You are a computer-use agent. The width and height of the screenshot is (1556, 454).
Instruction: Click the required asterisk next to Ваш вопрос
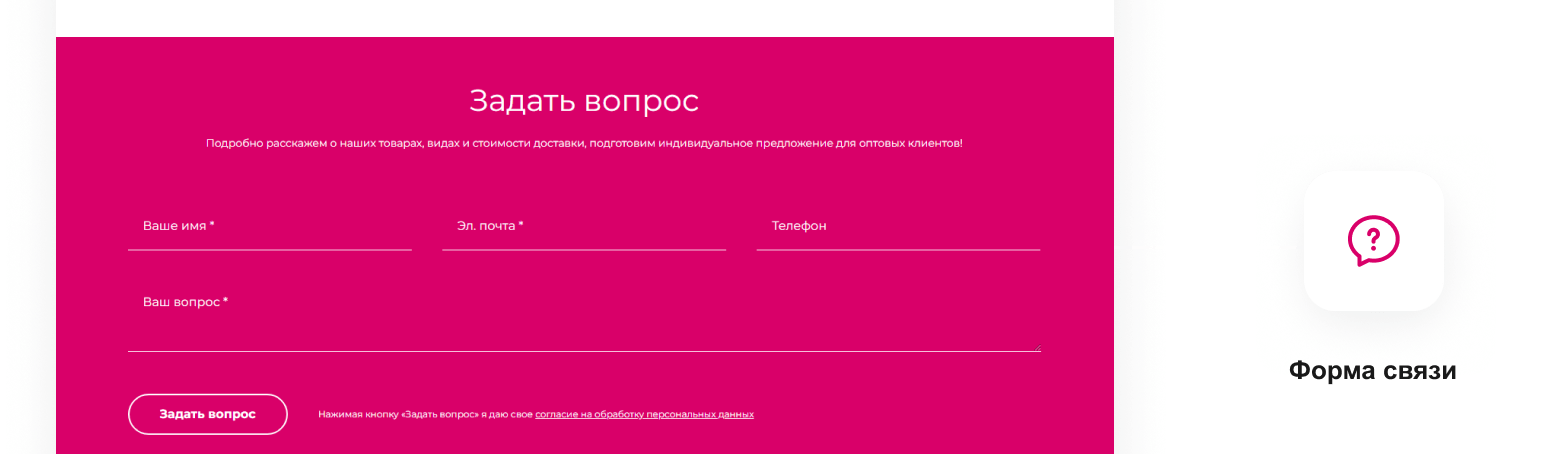(226, 300)
